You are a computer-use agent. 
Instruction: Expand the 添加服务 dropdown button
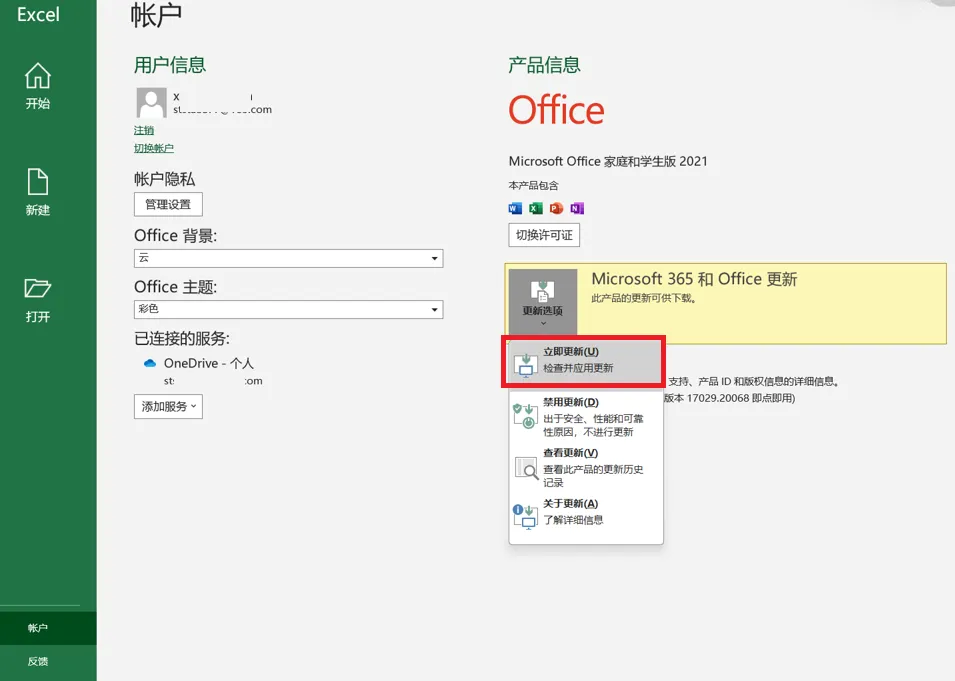click(x=168, y=406)
